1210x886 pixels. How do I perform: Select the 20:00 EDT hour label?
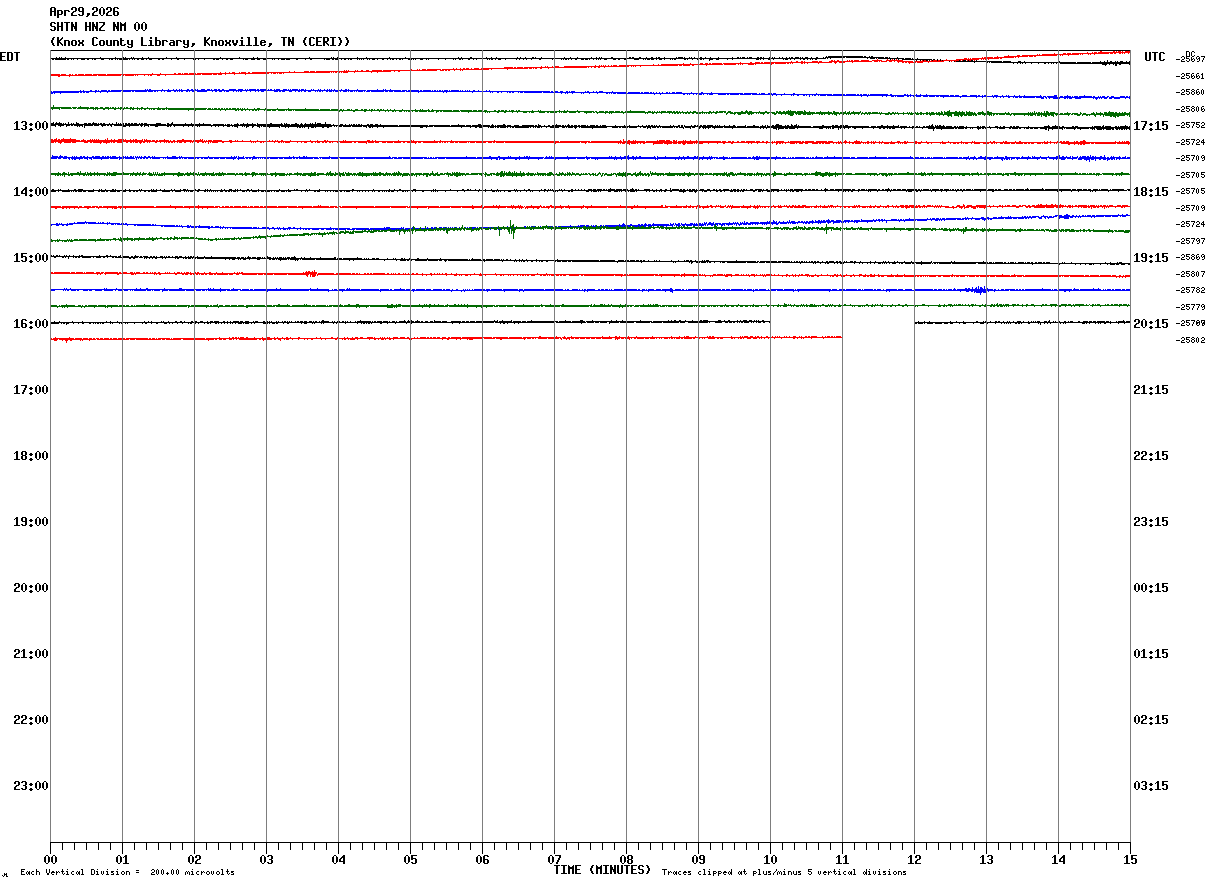(x=30, y=588)
